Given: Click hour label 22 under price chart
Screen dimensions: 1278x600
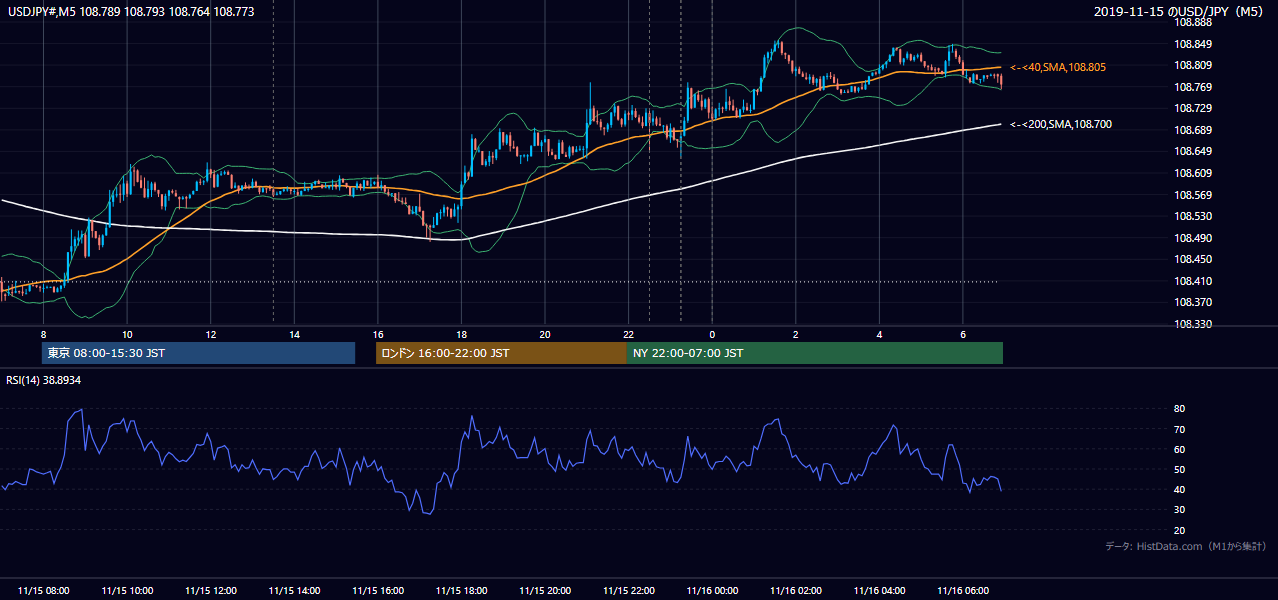Looking at the screenshot, I should pyautogui.click(x=628, y=334).
